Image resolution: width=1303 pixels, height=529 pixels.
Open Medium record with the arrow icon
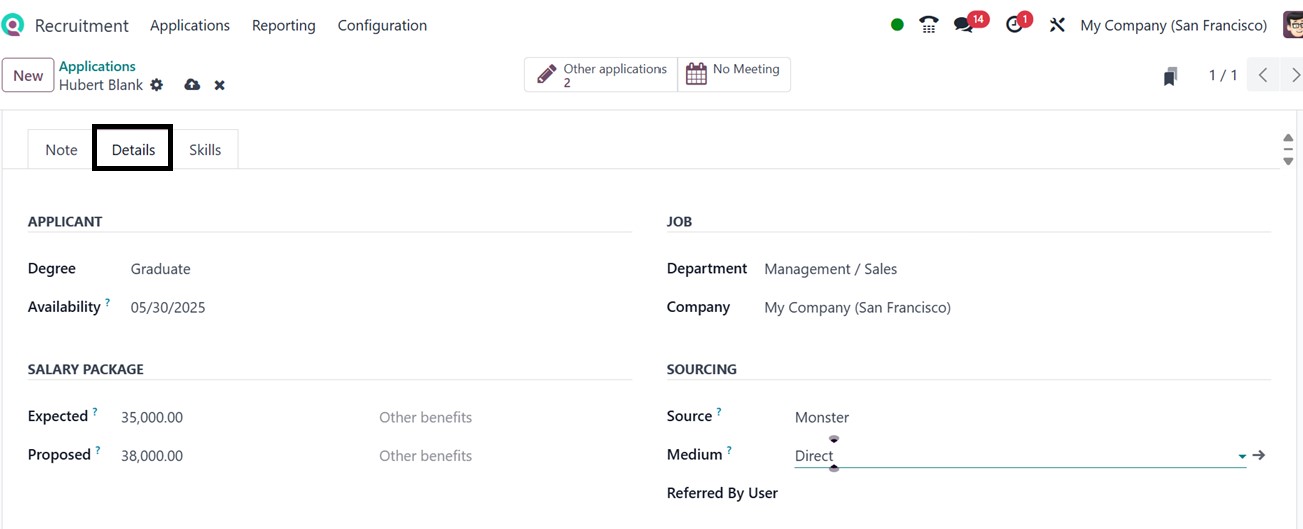1259,455
